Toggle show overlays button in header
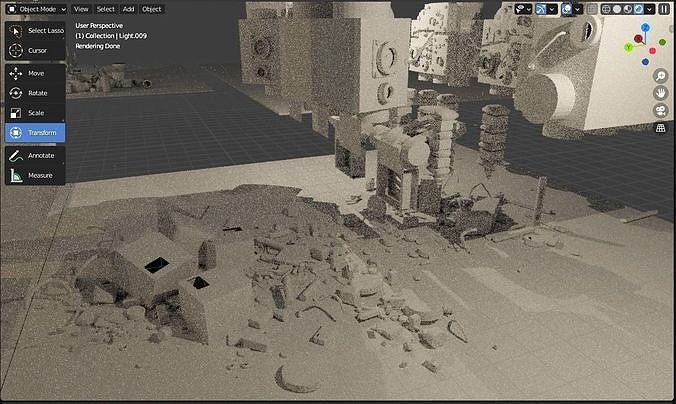Screen dimensions: 676x404 566,9
